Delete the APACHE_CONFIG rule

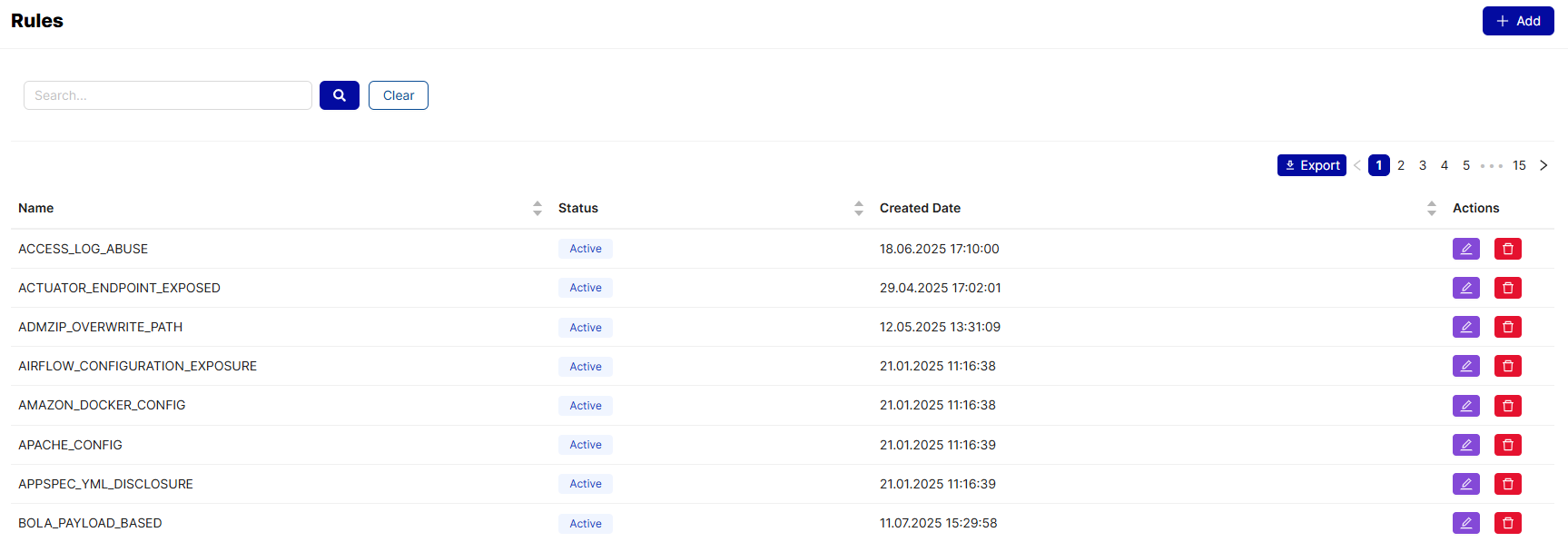(x=1507, y=445)
